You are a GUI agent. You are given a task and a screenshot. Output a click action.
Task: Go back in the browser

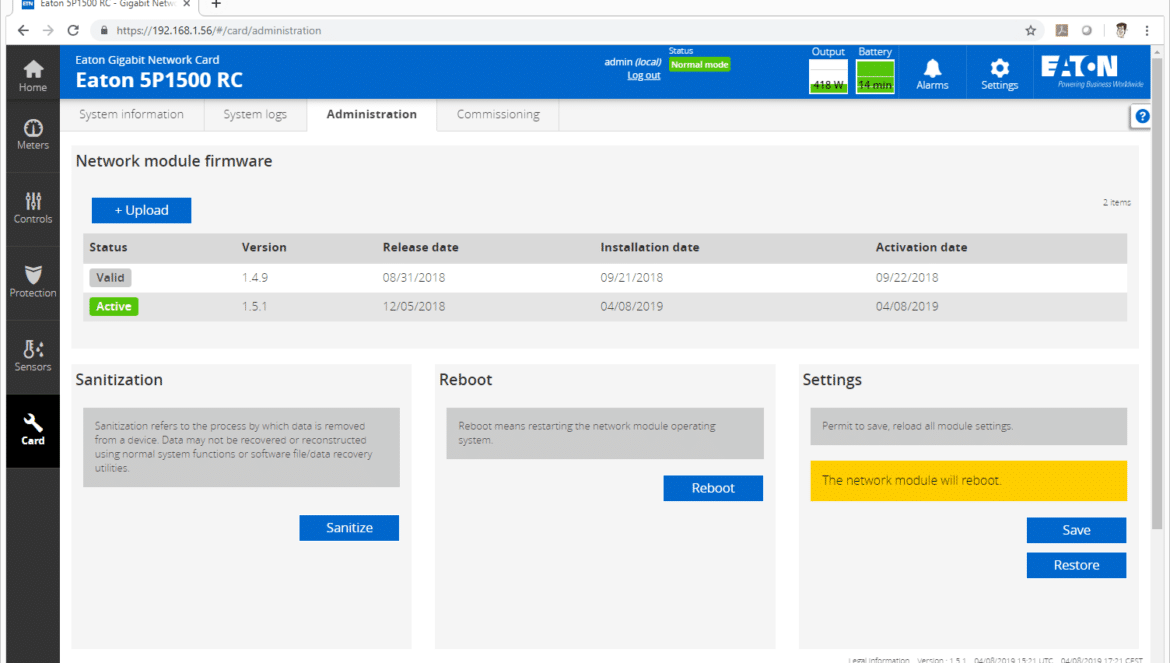tap(23, 31)
